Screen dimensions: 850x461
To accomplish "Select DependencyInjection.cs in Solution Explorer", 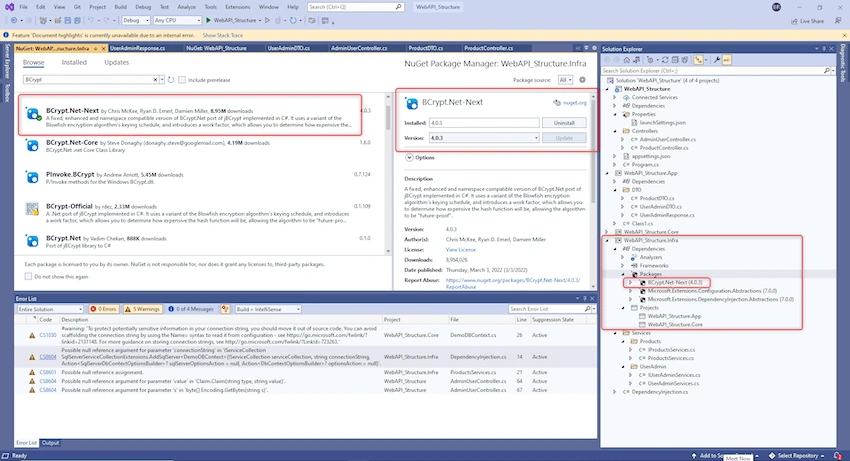I will pos(659,392).
